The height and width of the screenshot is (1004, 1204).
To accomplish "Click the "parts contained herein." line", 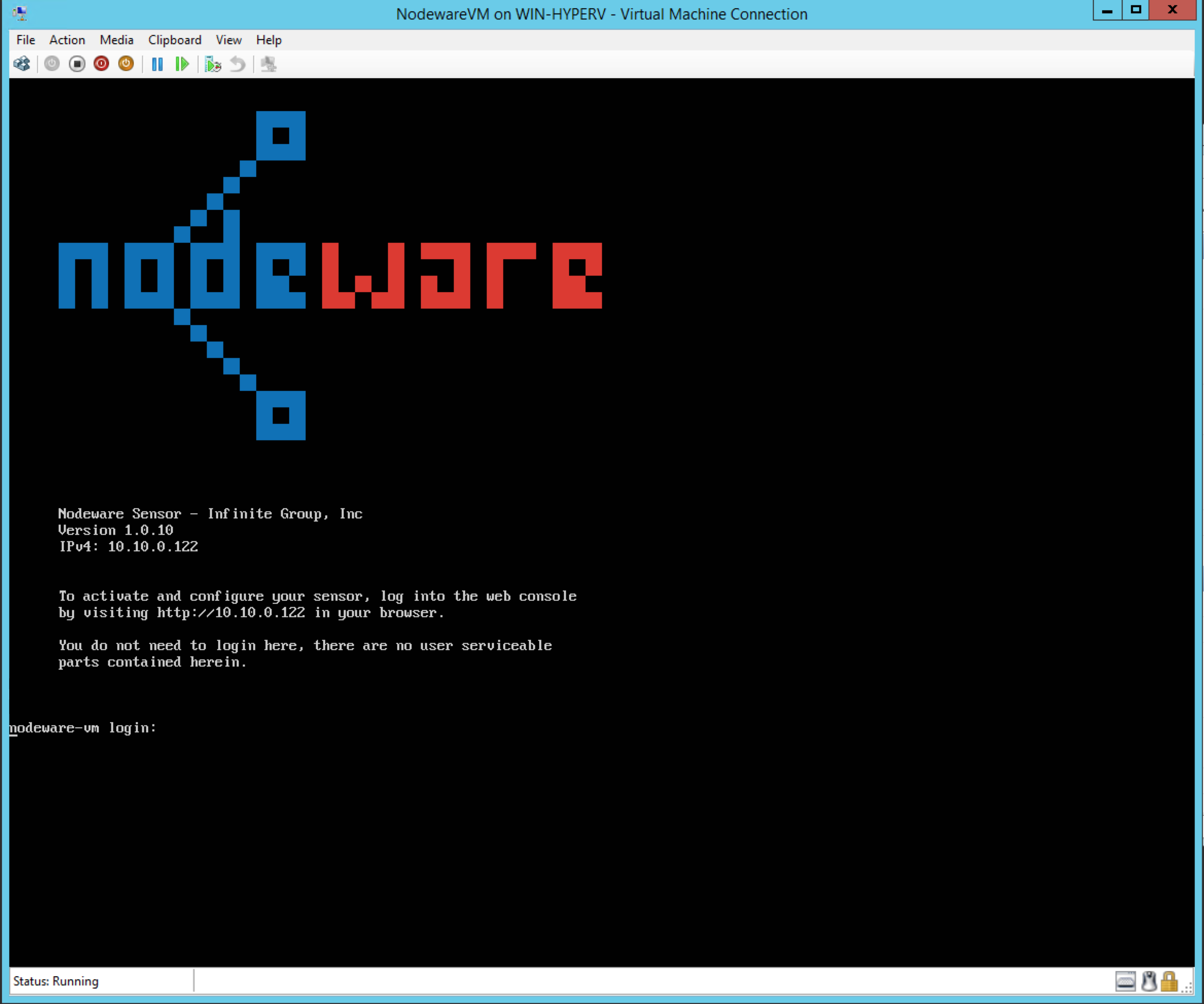I will tap(152, 662).
